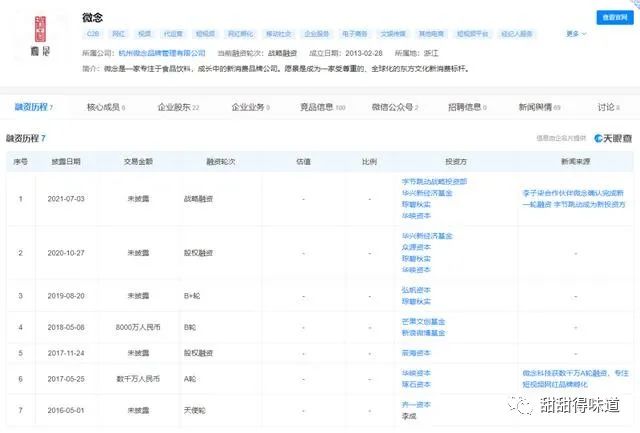
Task: Open the 前海资本 investor link
Action: [416, 353]
